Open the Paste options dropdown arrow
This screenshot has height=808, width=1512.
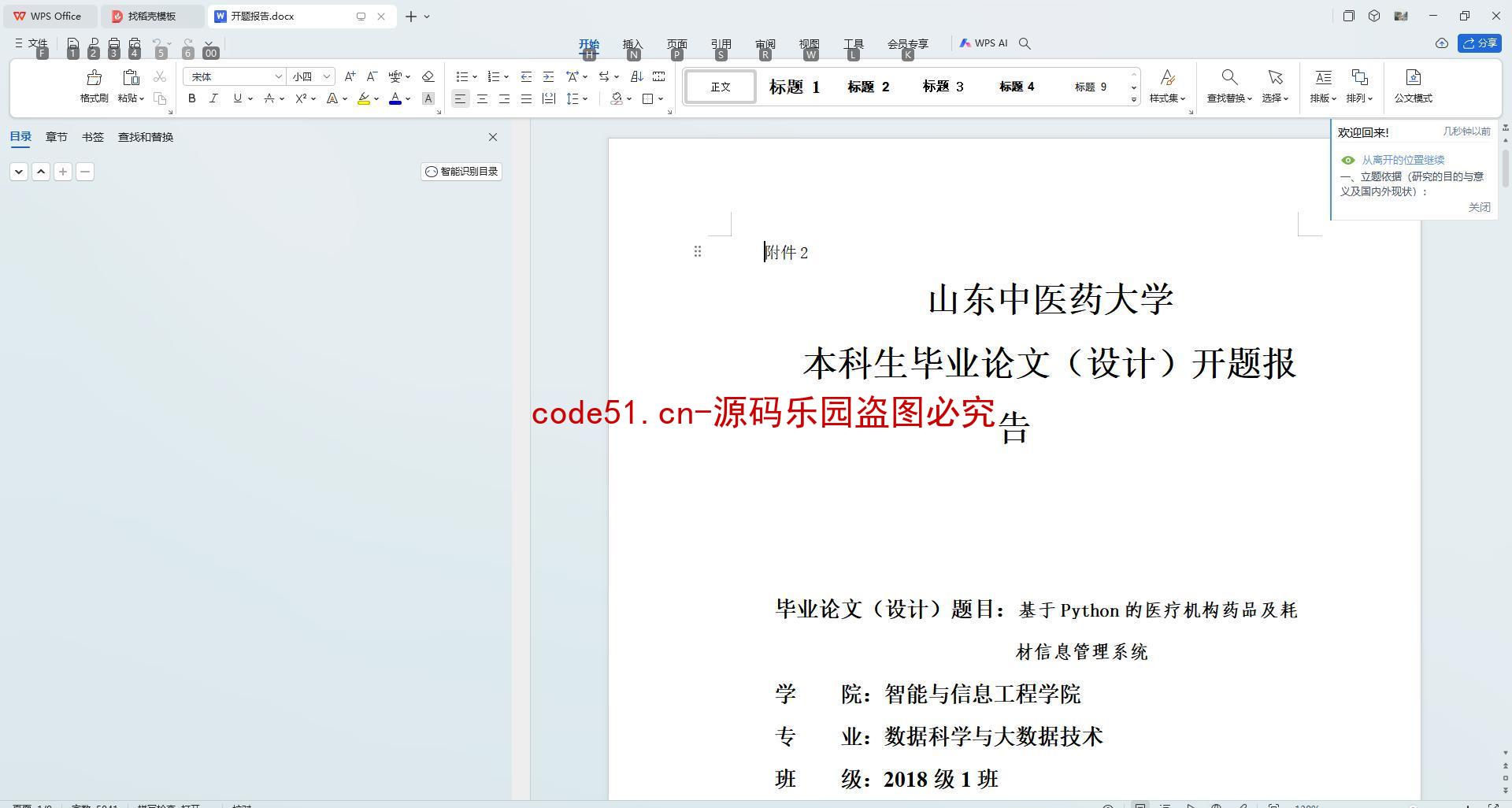pyautogui.click(x=142, y=98)
